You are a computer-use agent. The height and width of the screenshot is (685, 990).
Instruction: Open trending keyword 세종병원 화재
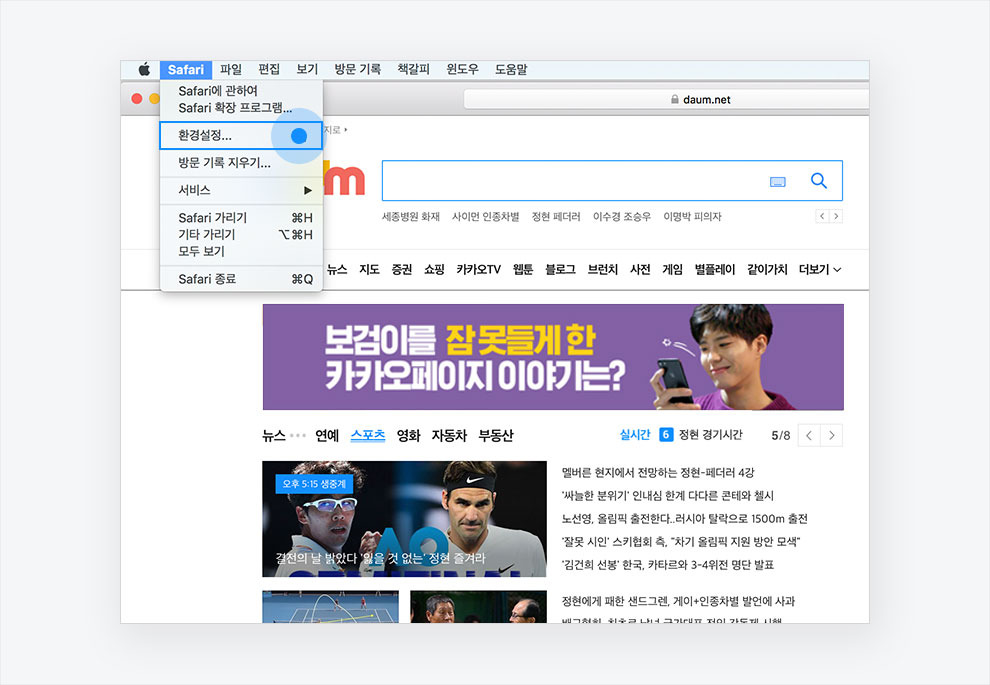(x=410, y=217)
